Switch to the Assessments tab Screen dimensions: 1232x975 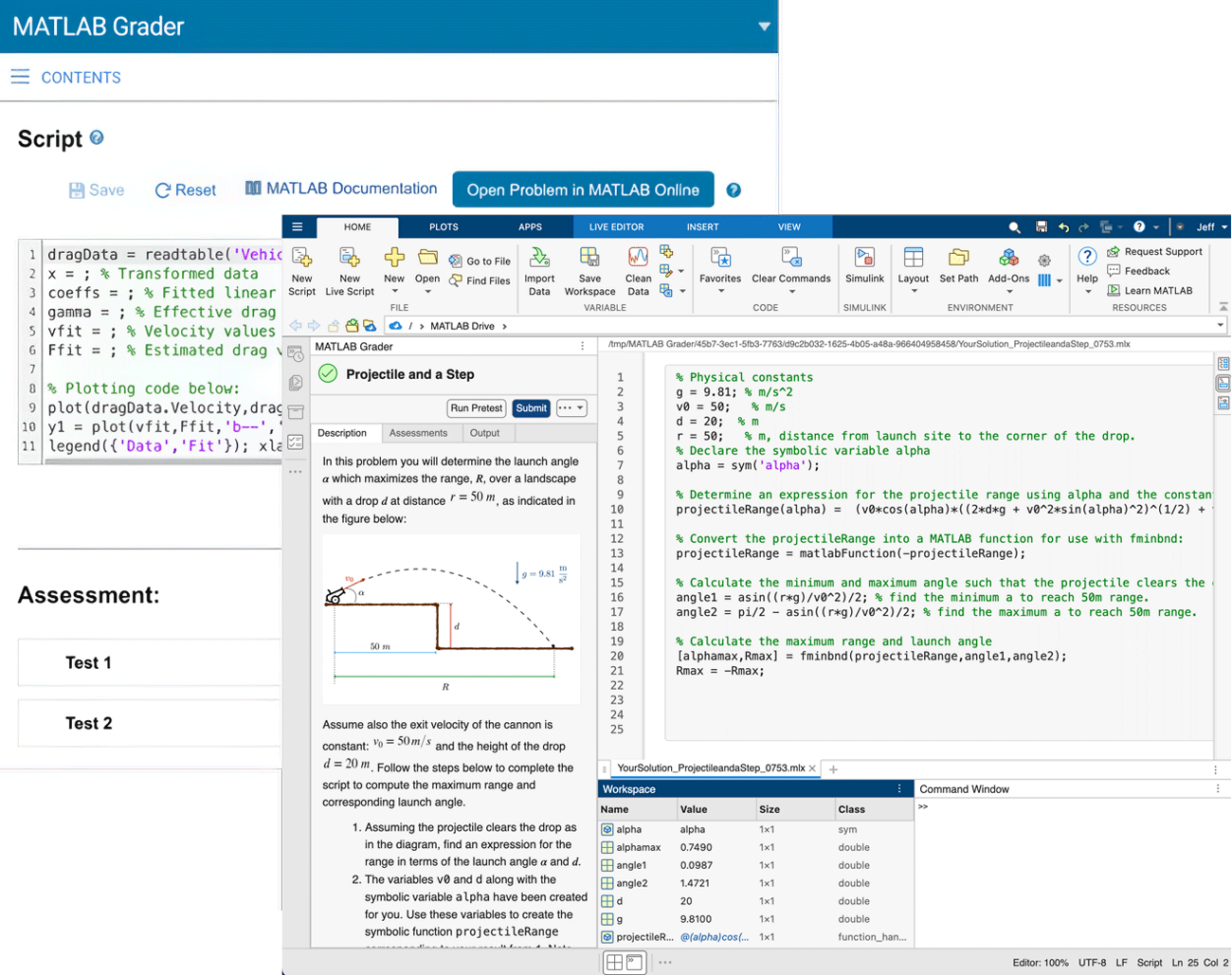point(418,433)
